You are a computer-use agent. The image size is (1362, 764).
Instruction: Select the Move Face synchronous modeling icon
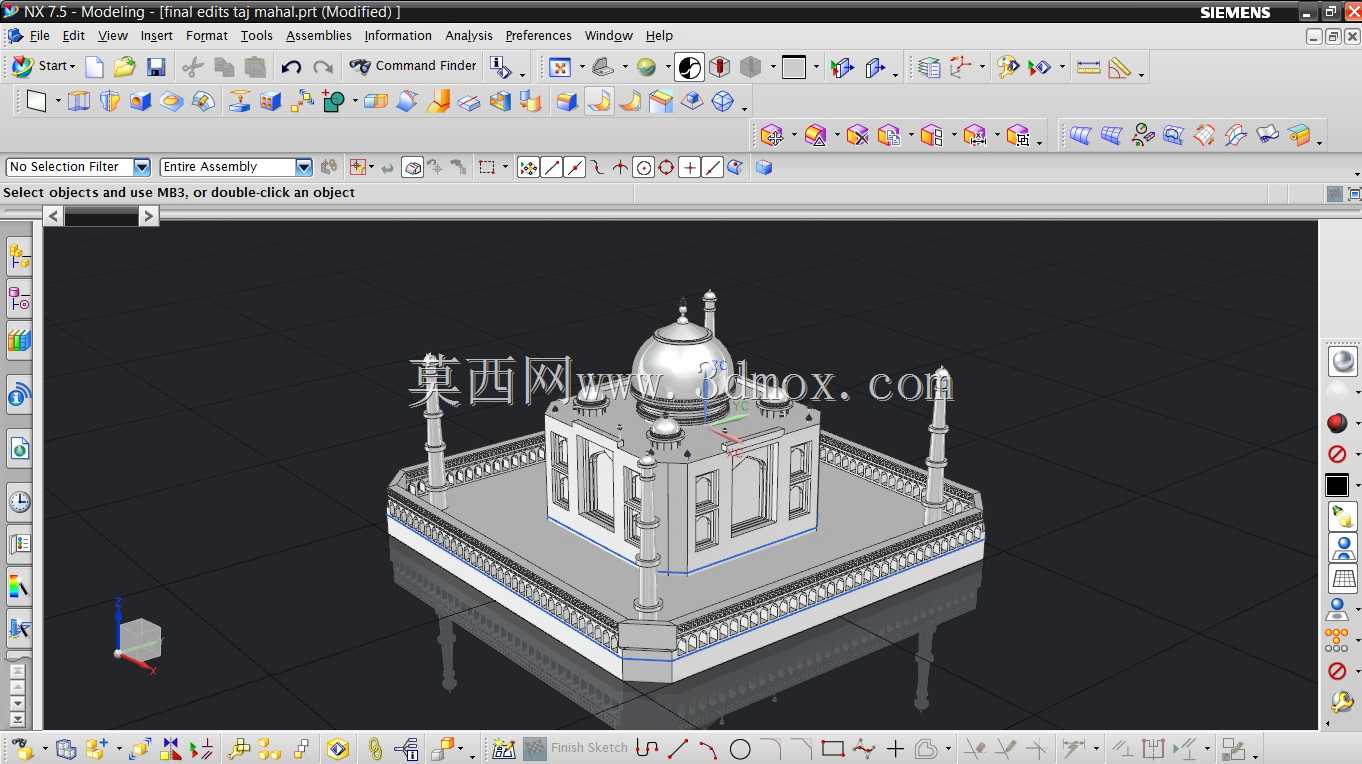click(771, 135)
